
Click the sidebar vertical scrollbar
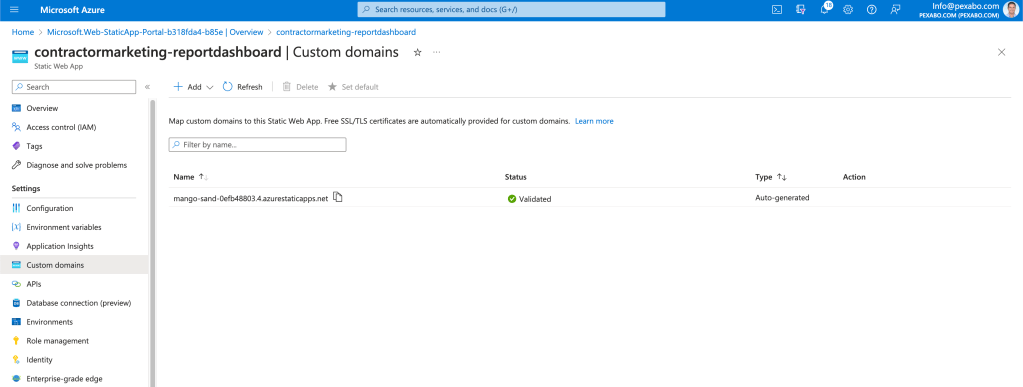click(153, 243)
